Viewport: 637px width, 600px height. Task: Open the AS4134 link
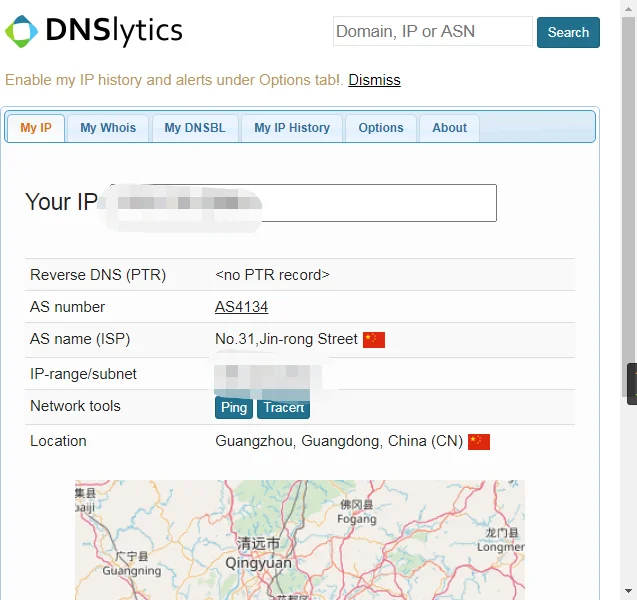pos(241,307)
